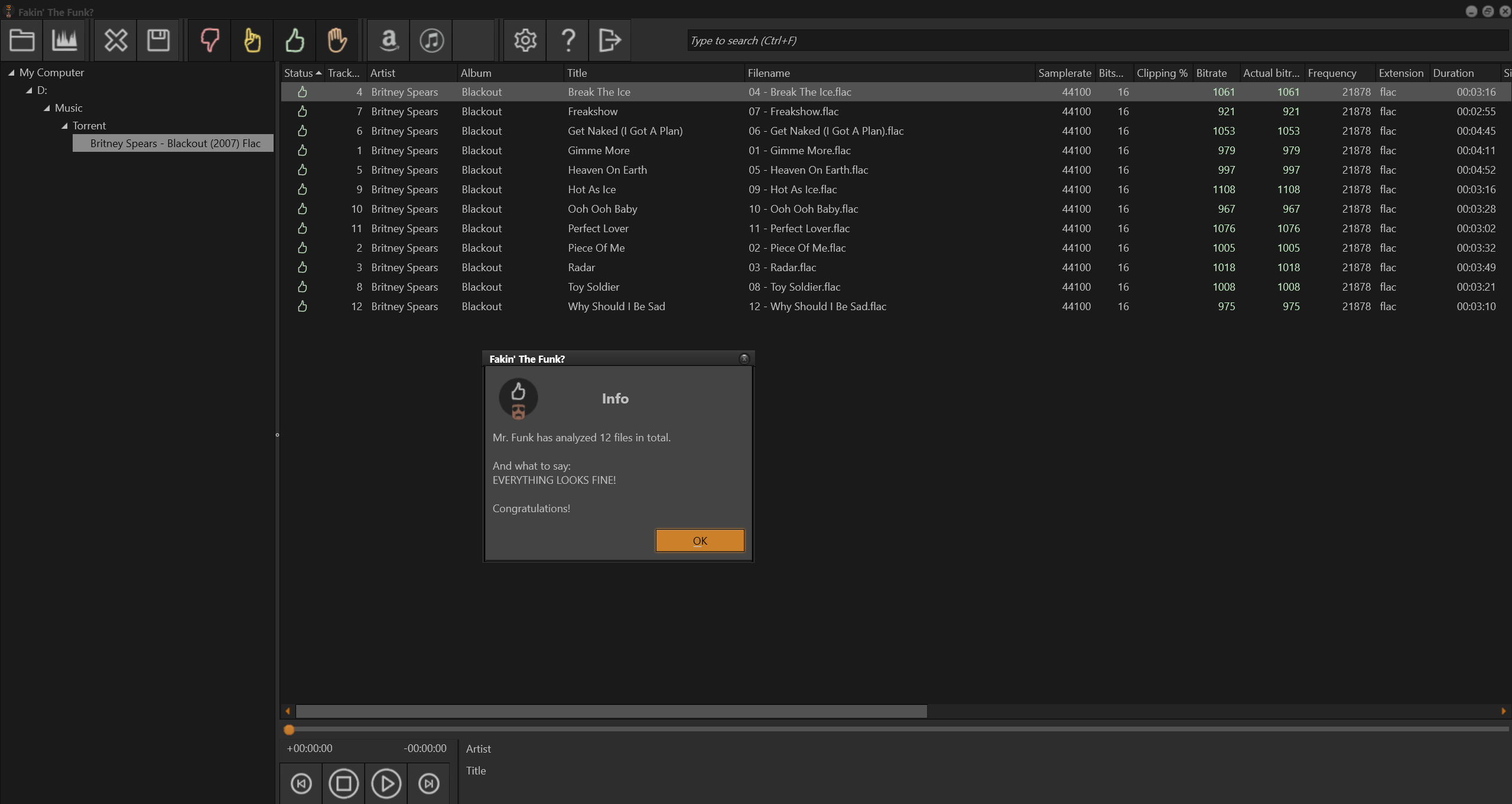Toggle the yellow pointing-hand filter icon
This screenshot has width=1512, height=804.
252,40
